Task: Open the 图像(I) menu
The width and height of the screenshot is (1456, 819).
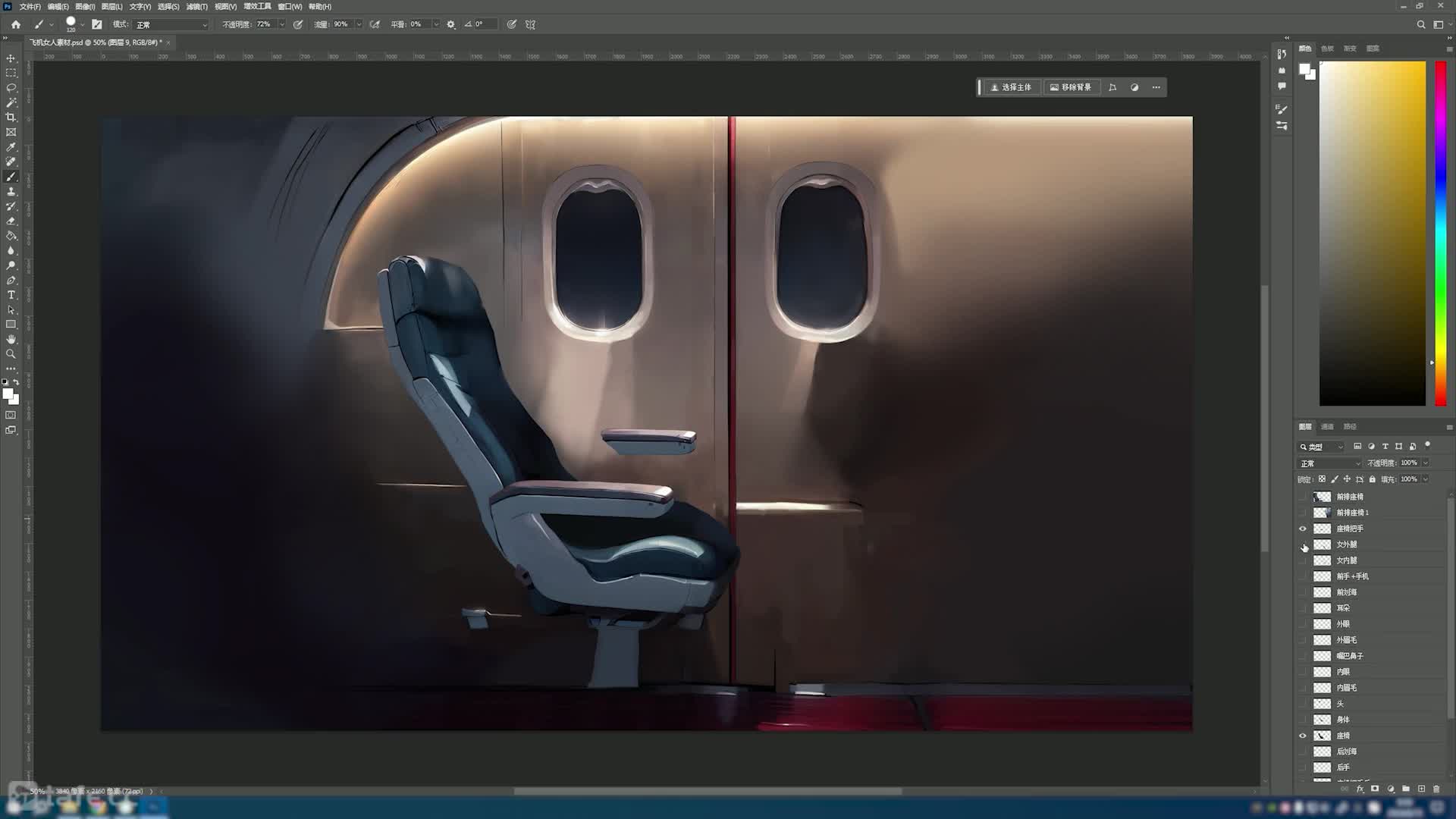Action: click(85, 6)
